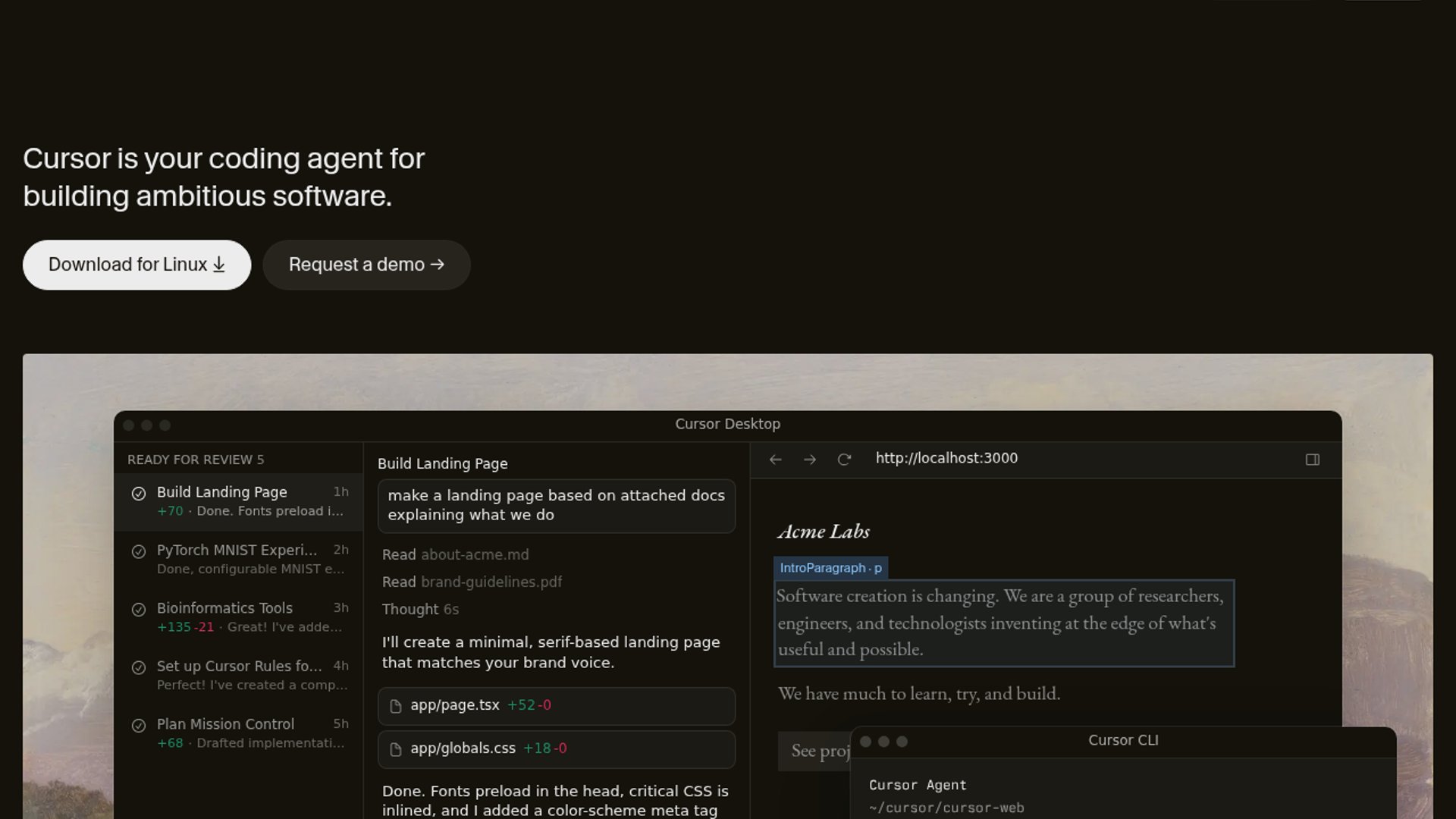The width and height of the screenshot is (1456, 819).
Task: Click the See proj button in preview
Action: pos(815,751)
